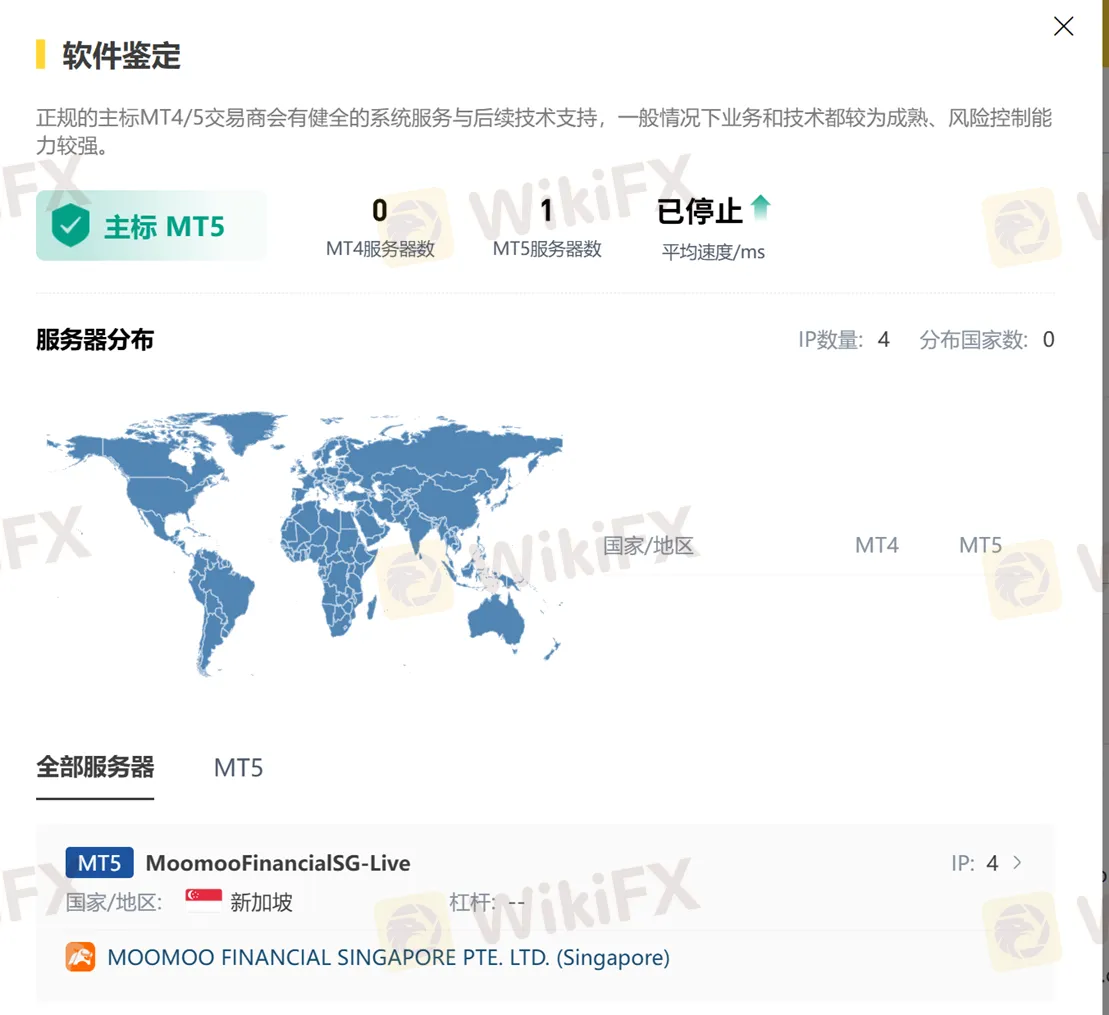Switch to the 全部服务器 tab
The image size is (1109, 1015).
click(95, 767)
